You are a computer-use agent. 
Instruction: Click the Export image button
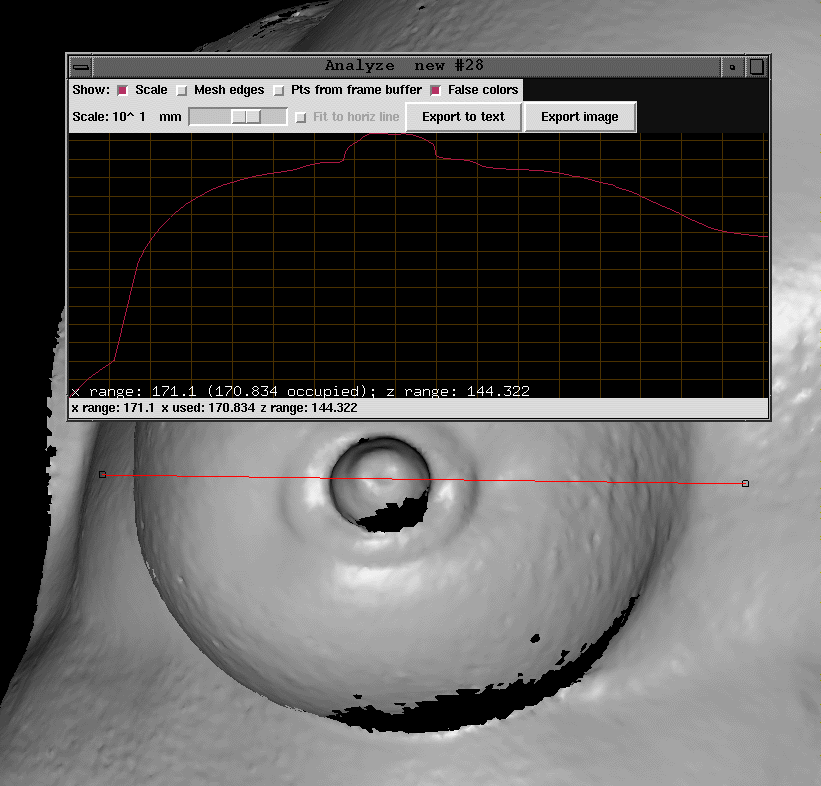click(579, 117)
